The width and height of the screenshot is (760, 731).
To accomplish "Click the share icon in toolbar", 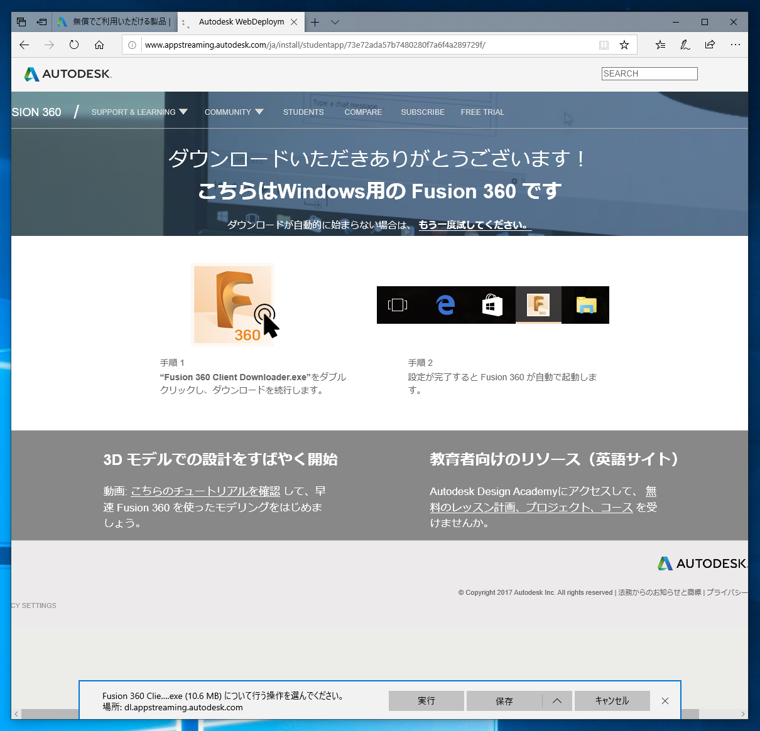I will point(710,45).
